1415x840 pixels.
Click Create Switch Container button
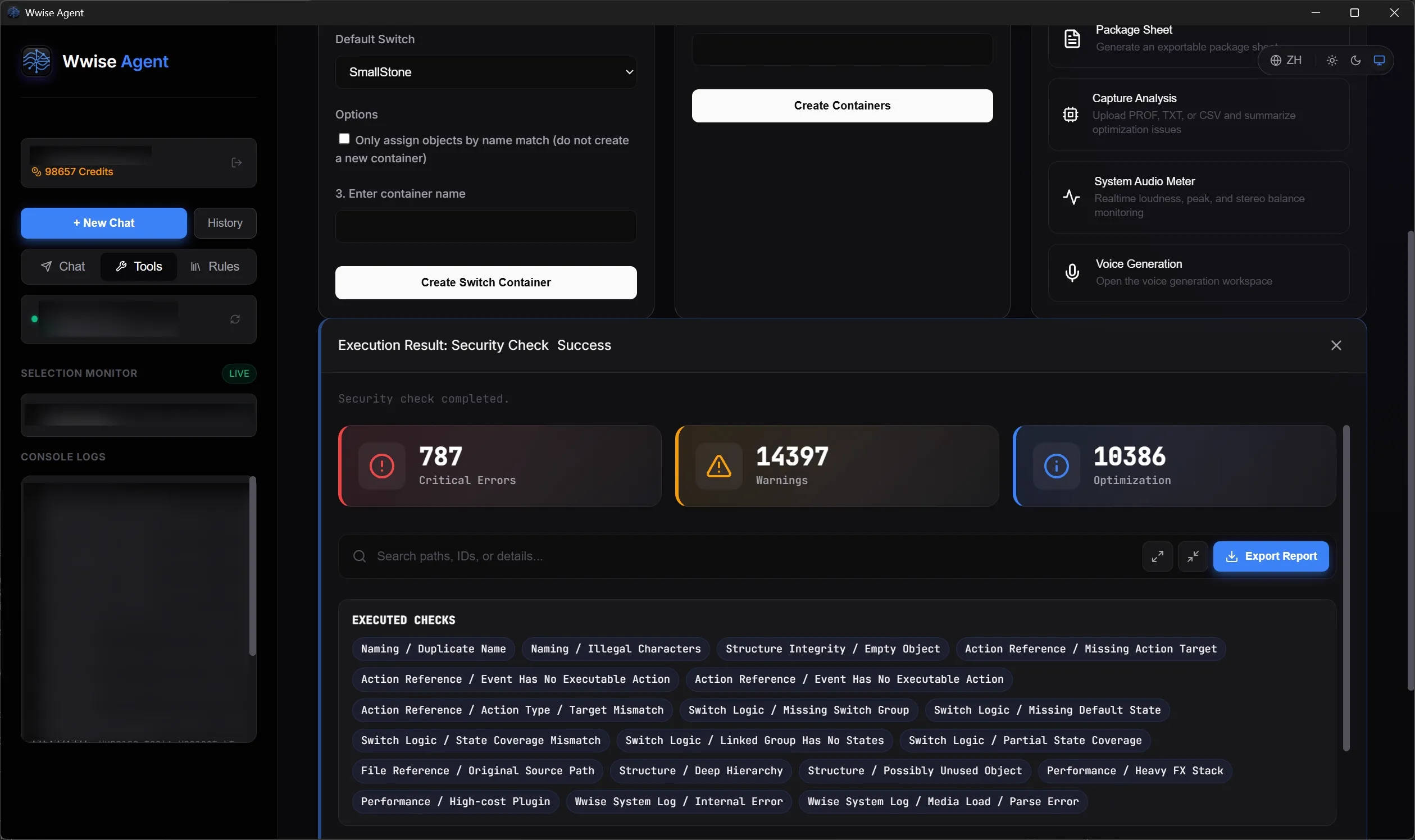click(486, 282)
